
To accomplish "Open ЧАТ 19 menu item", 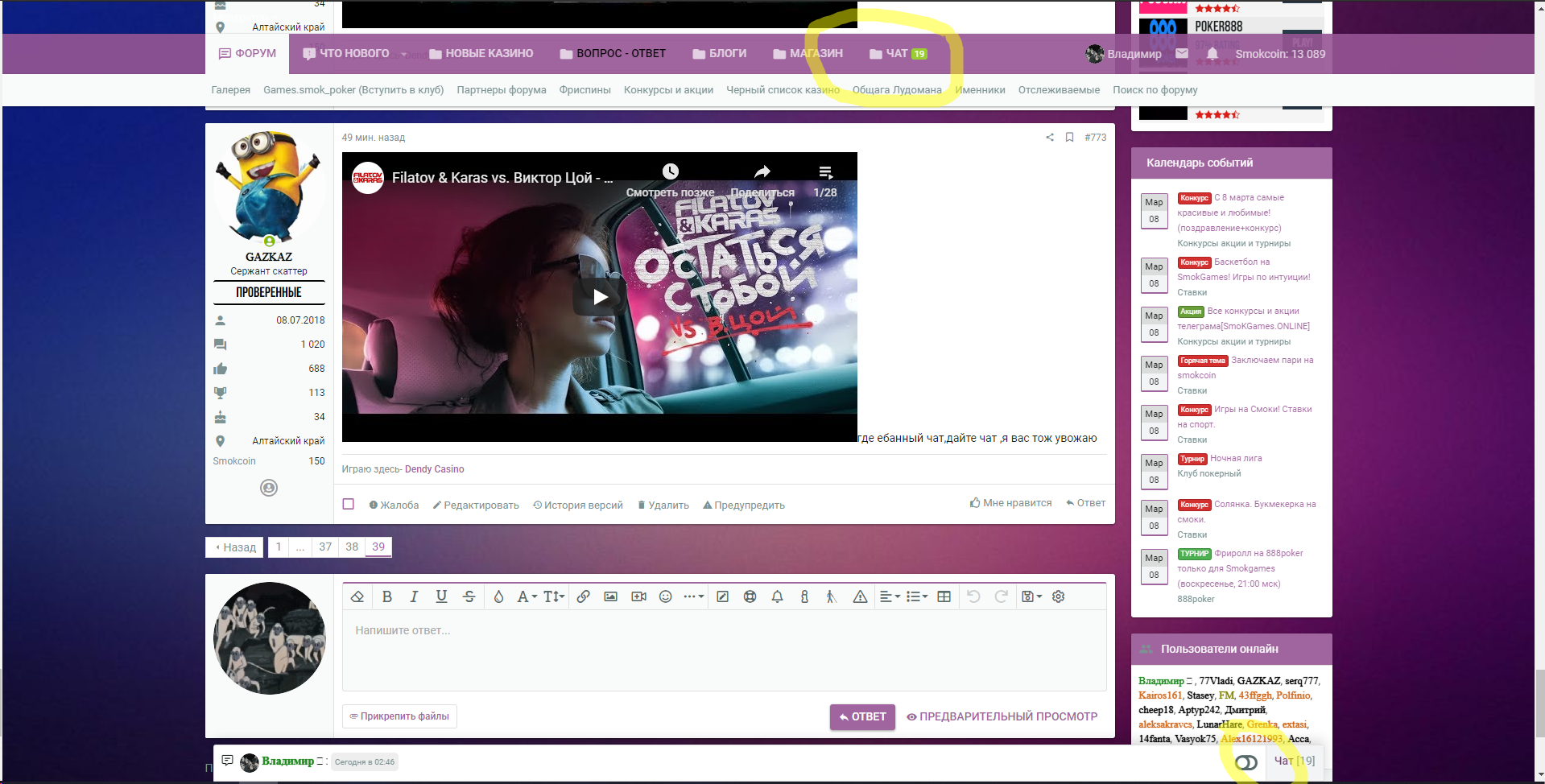I will point(898,53).
